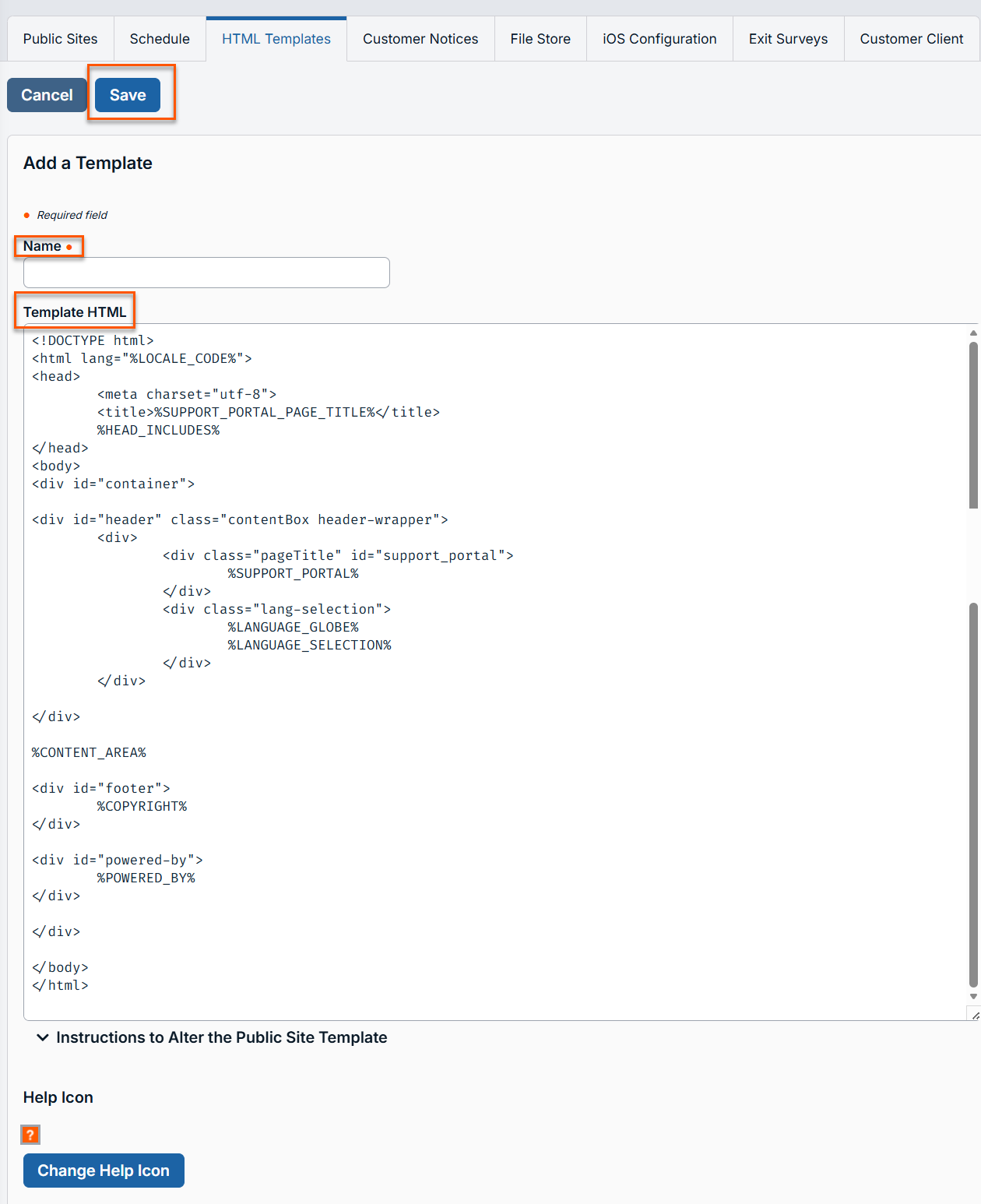Click the Add a Template heading
The image size is (981, 1204).
pos(88,163)
